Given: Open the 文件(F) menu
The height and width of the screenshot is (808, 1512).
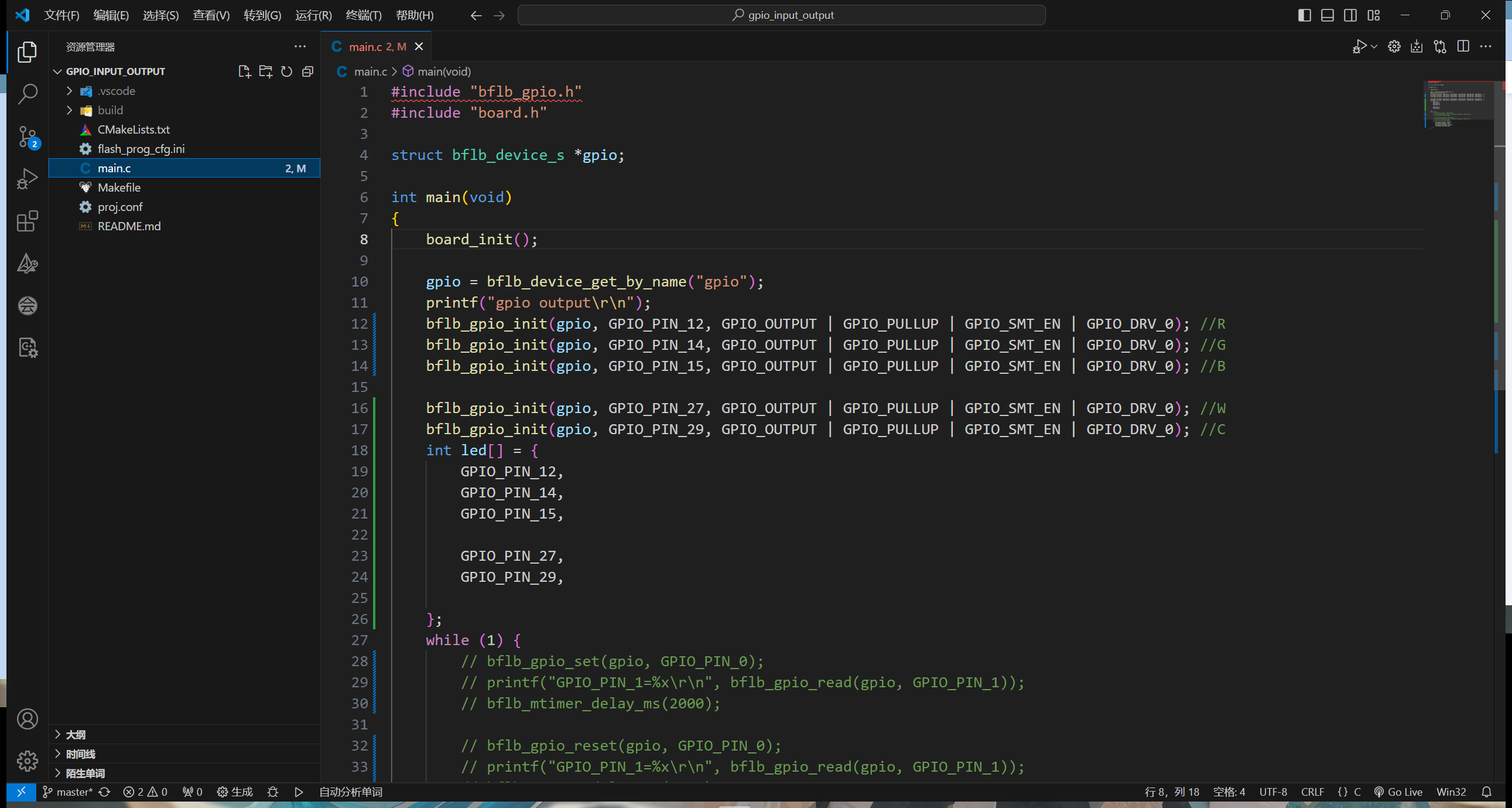Looking at the screenshot, I should [61, 15].
